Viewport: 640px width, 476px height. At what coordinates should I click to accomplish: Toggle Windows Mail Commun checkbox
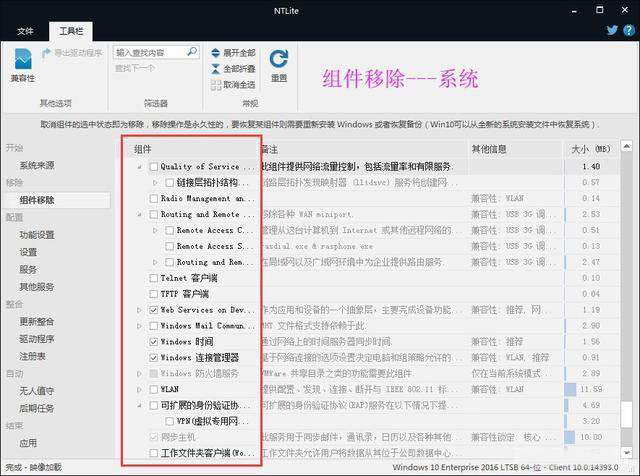point(153,326)
